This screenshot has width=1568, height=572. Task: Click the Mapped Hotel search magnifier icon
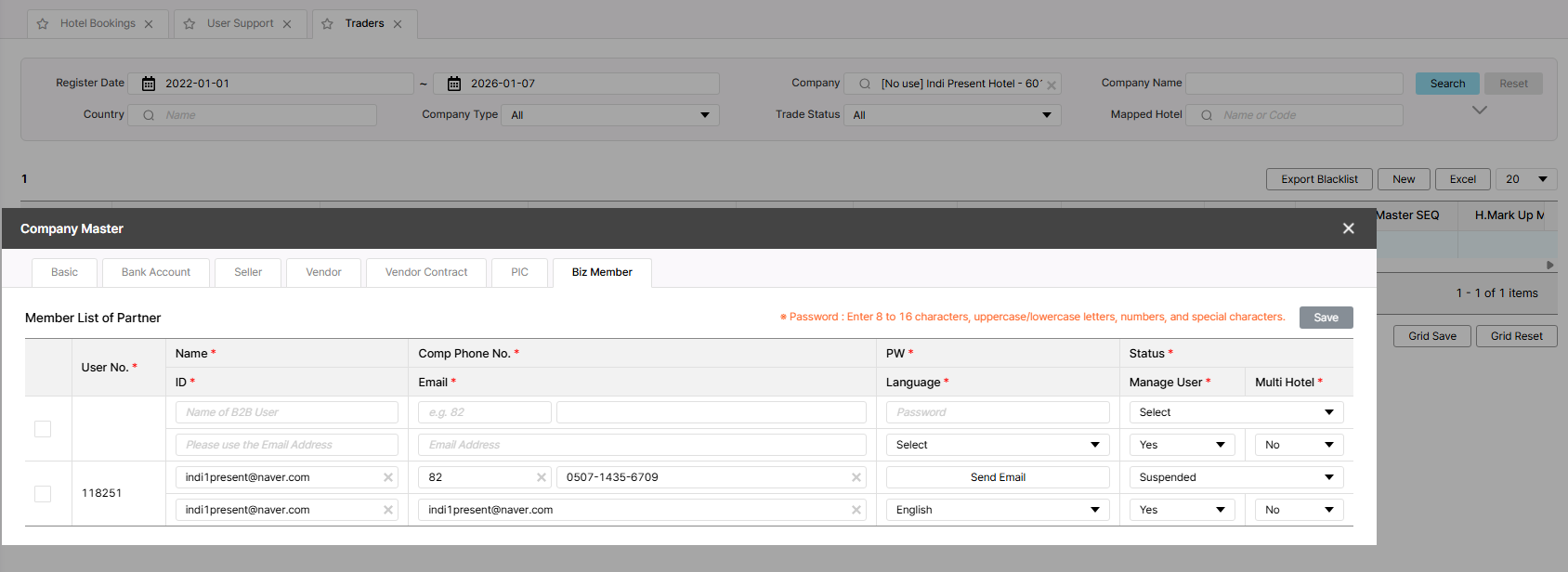pyautogui.click(x=1207, y=115)
